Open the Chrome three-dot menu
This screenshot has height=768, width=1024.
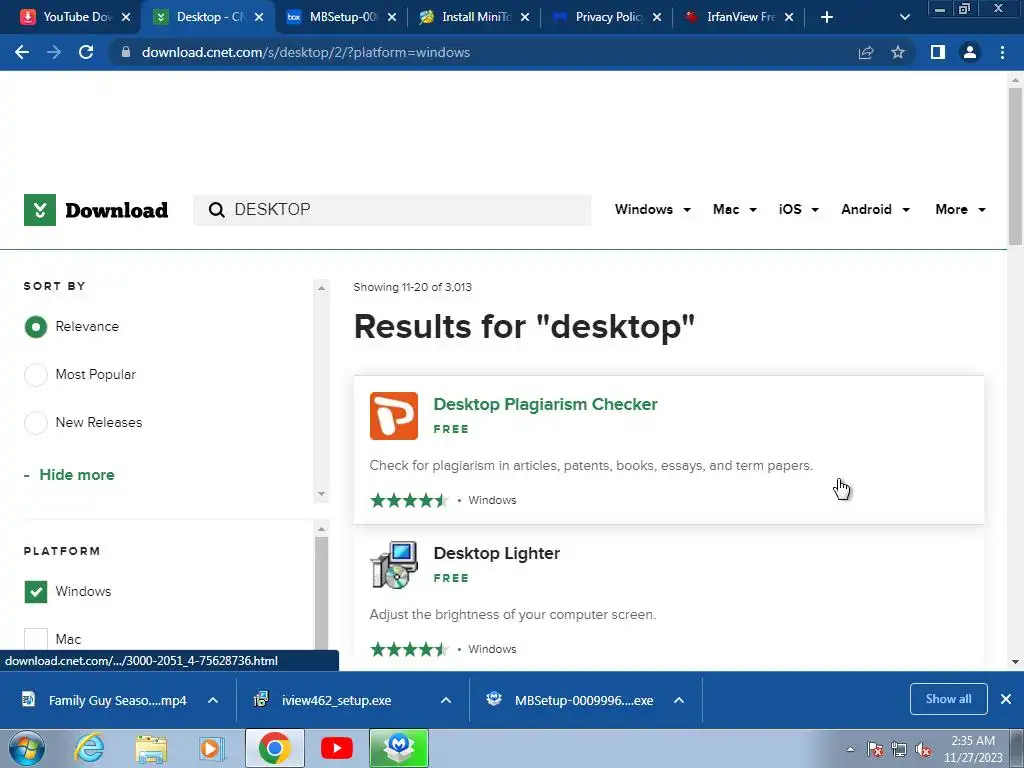(x=1002, y=52)
